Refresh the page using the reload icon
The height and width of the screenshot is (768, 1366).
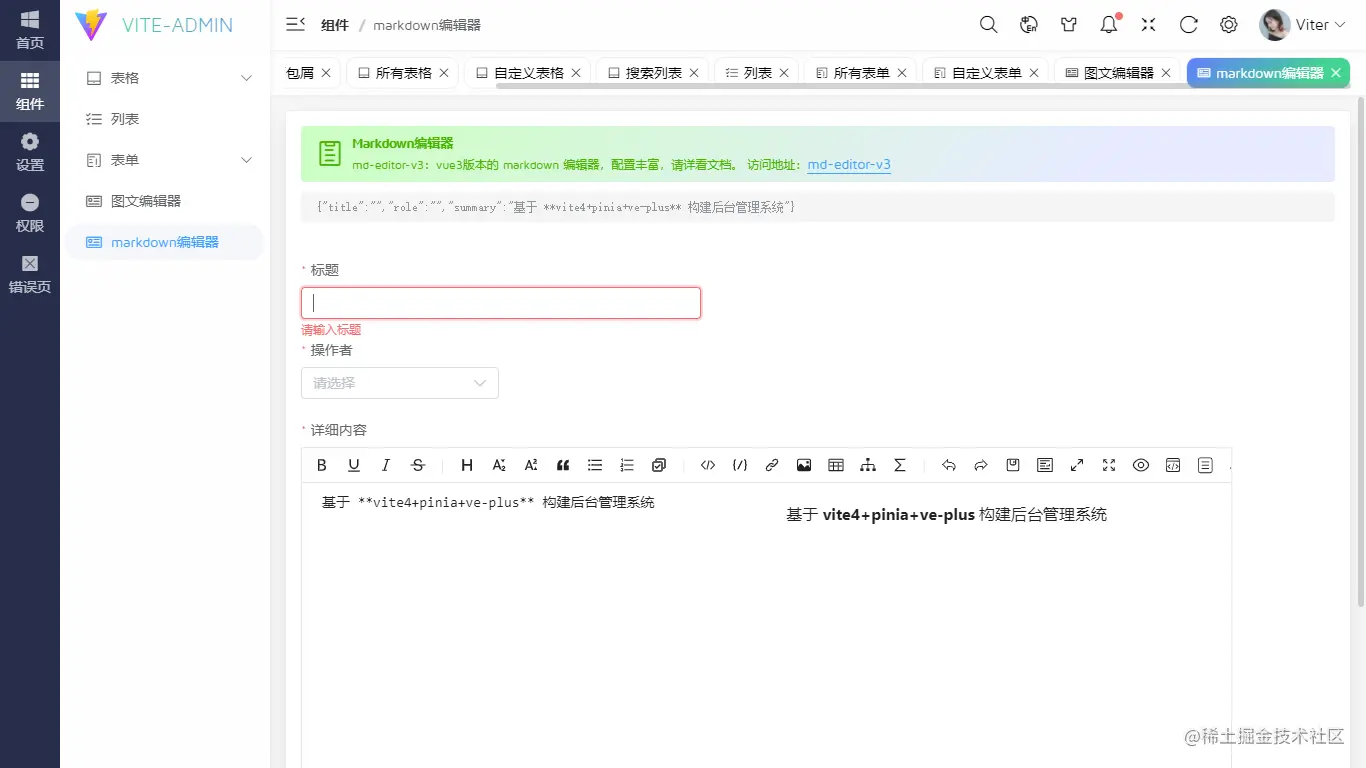coord(1188,24)
